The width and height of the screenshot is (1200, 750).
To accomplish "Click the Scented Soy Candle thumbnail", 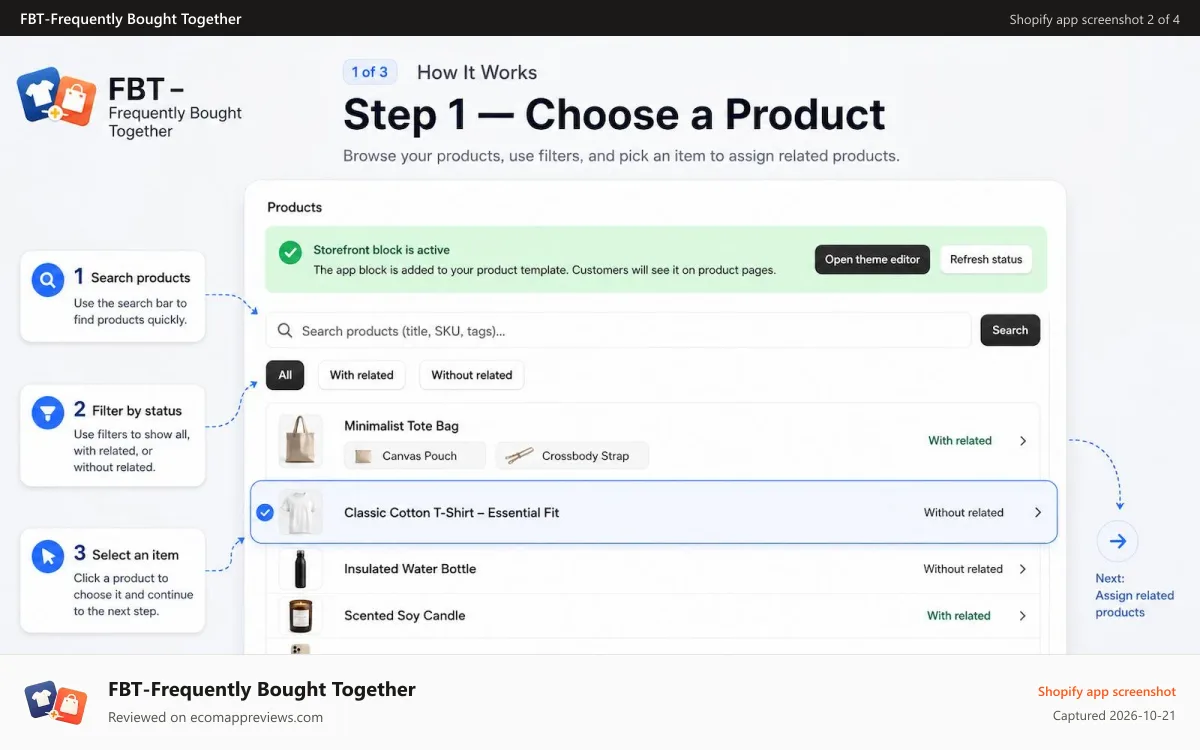I will coord(300,616).
